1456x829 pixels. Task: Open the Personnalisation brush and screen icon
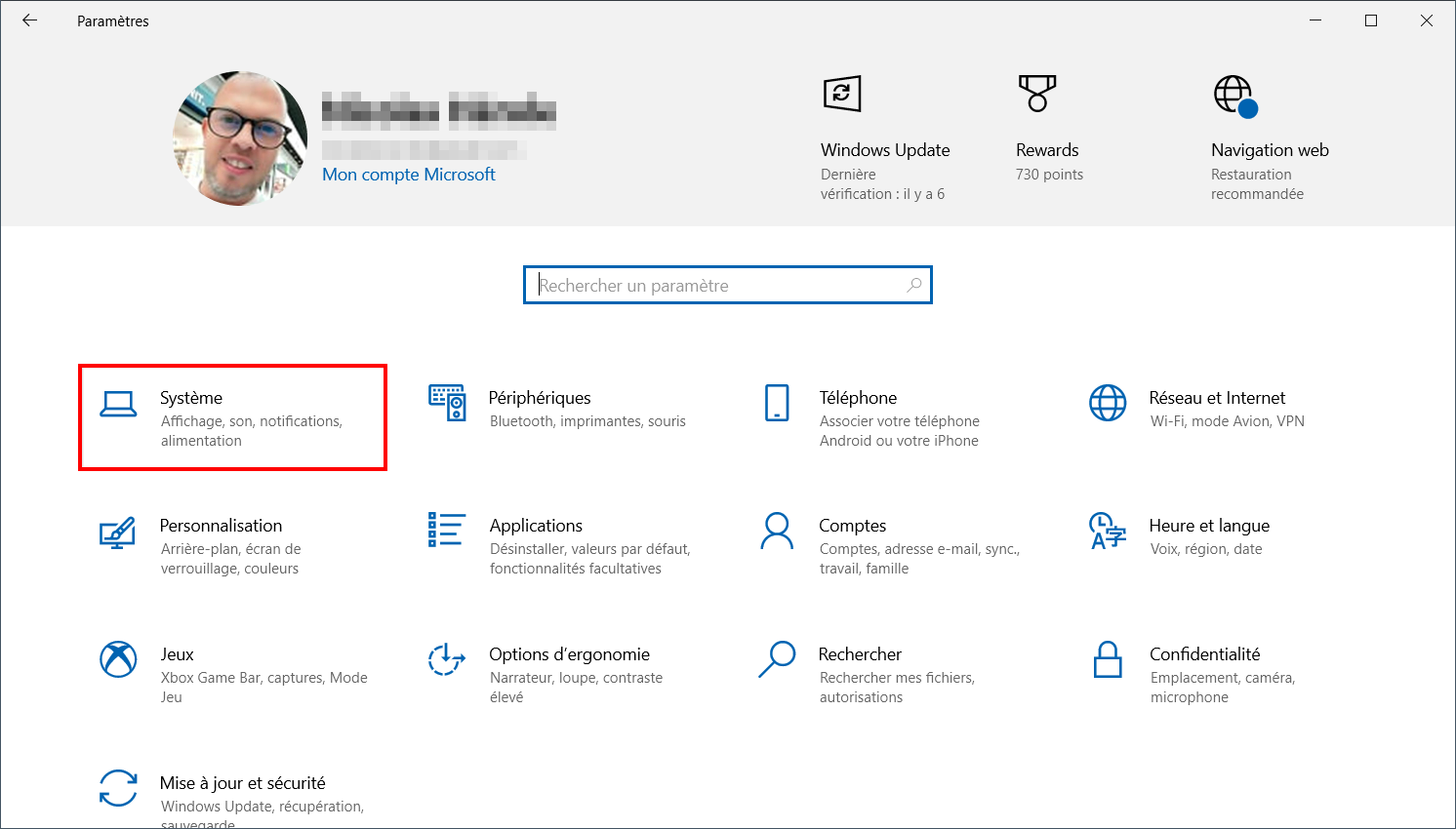tap(118, 533)
